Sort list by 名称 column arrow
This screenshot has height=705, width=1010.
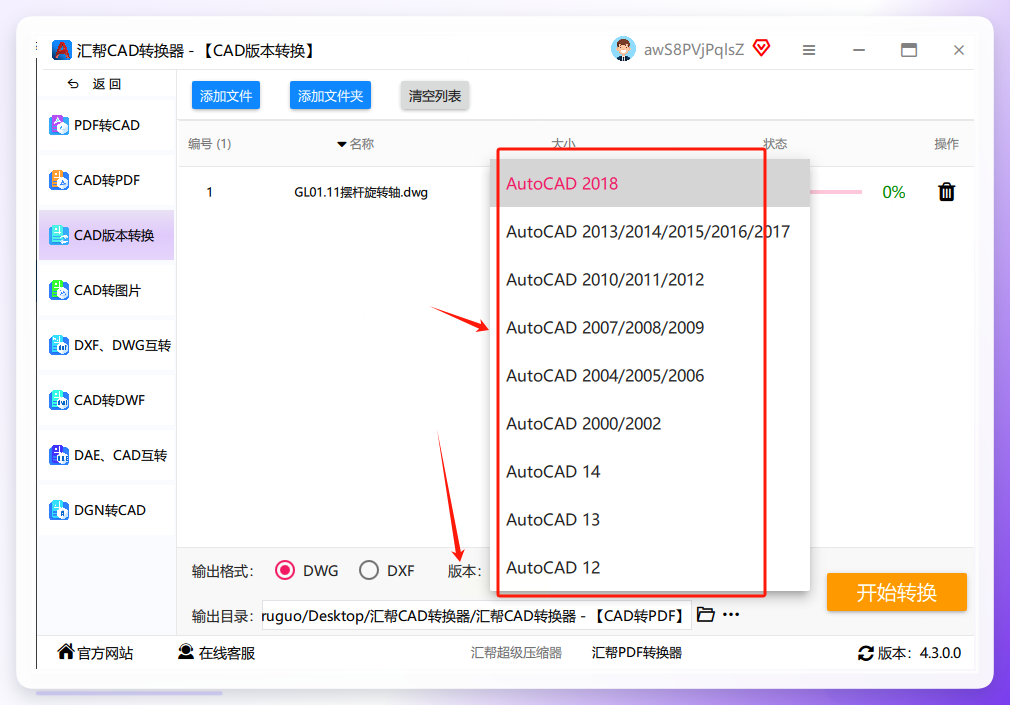point(341,144)
